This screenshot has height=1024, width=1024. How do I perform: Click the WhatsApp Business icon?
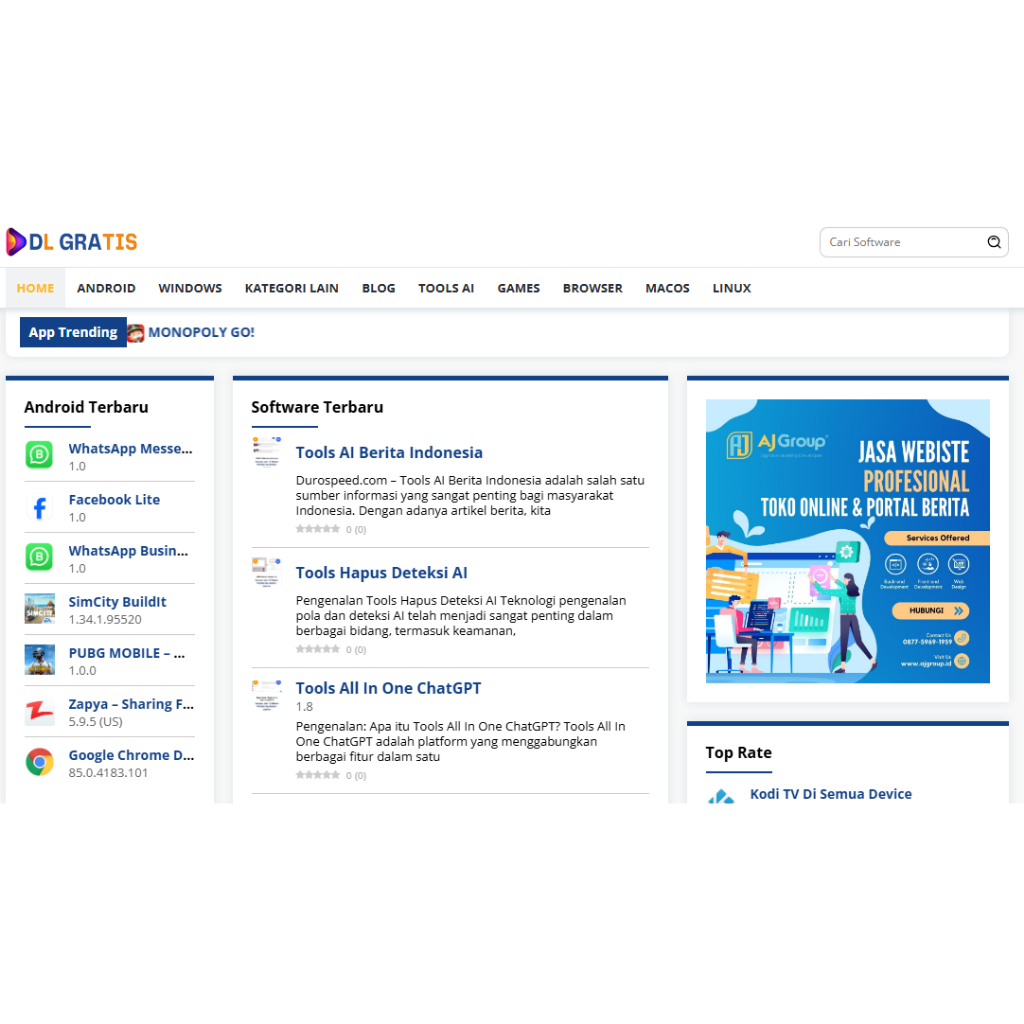click(x=39, y=557)
